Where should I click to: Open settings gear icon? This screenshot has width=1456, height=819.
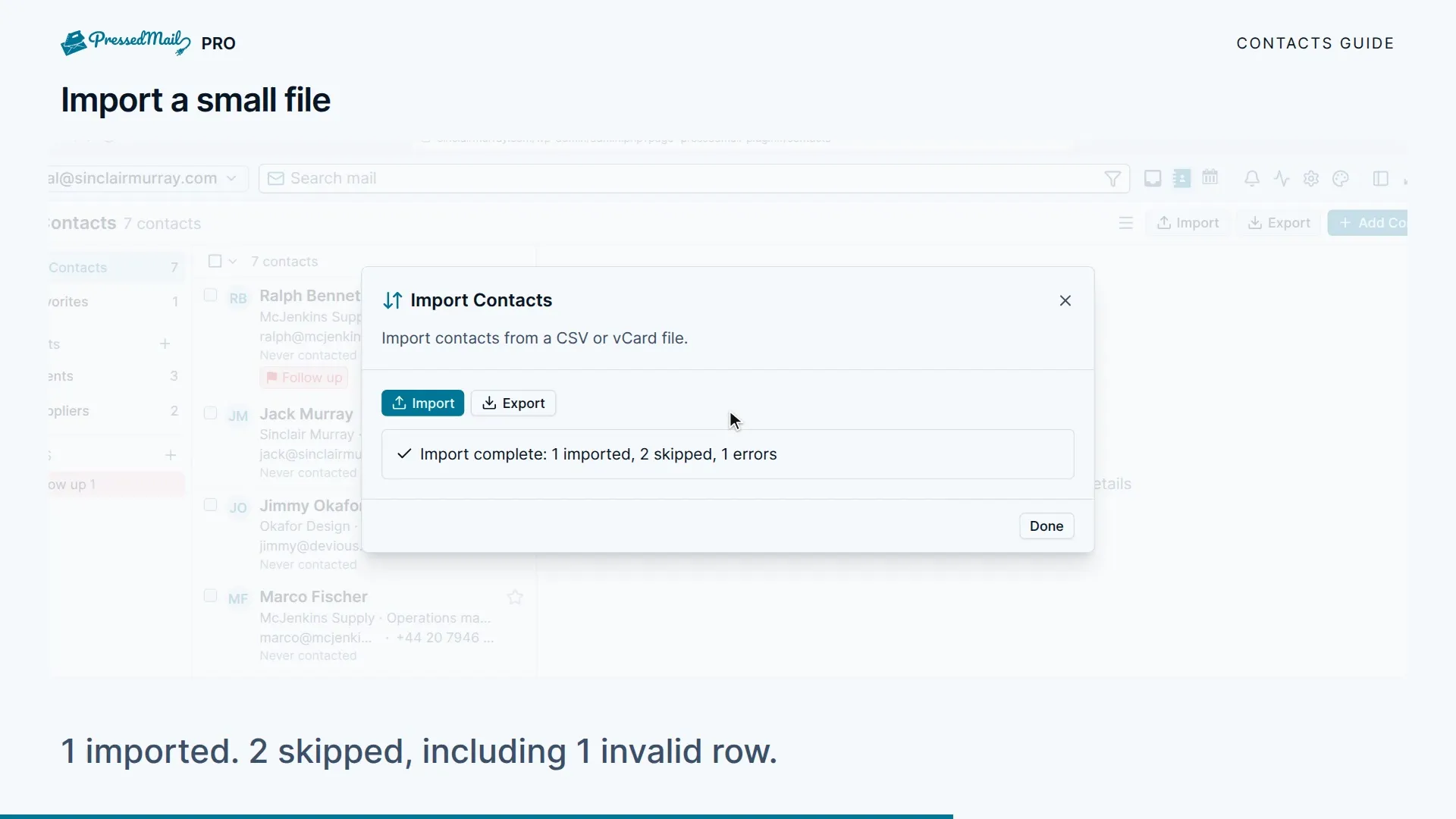[x=1311, y=179]
